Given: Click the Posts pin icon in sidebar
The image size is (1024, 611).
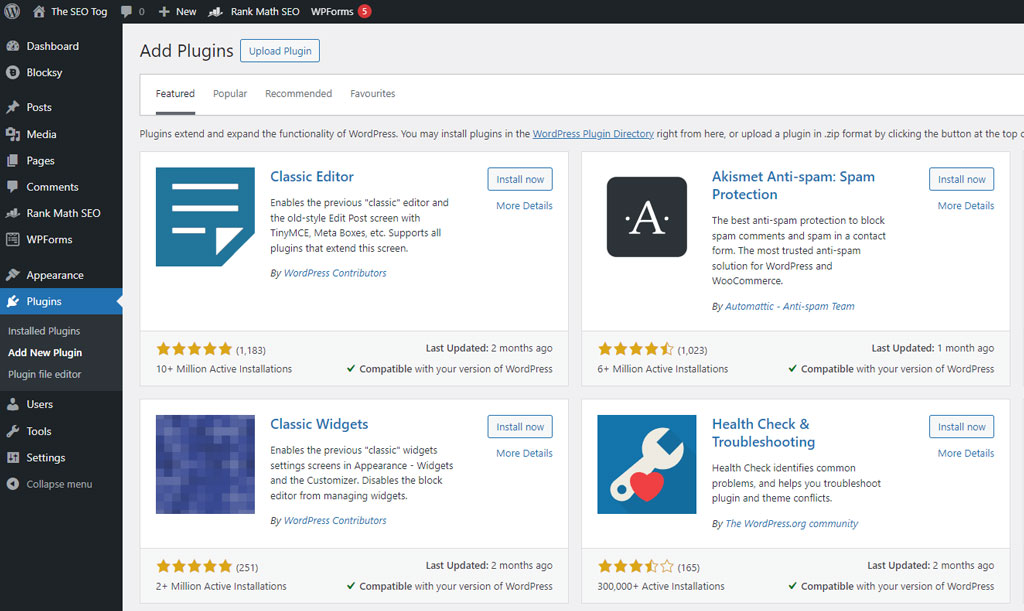Looking at the screenshot, I should [12, 107].
